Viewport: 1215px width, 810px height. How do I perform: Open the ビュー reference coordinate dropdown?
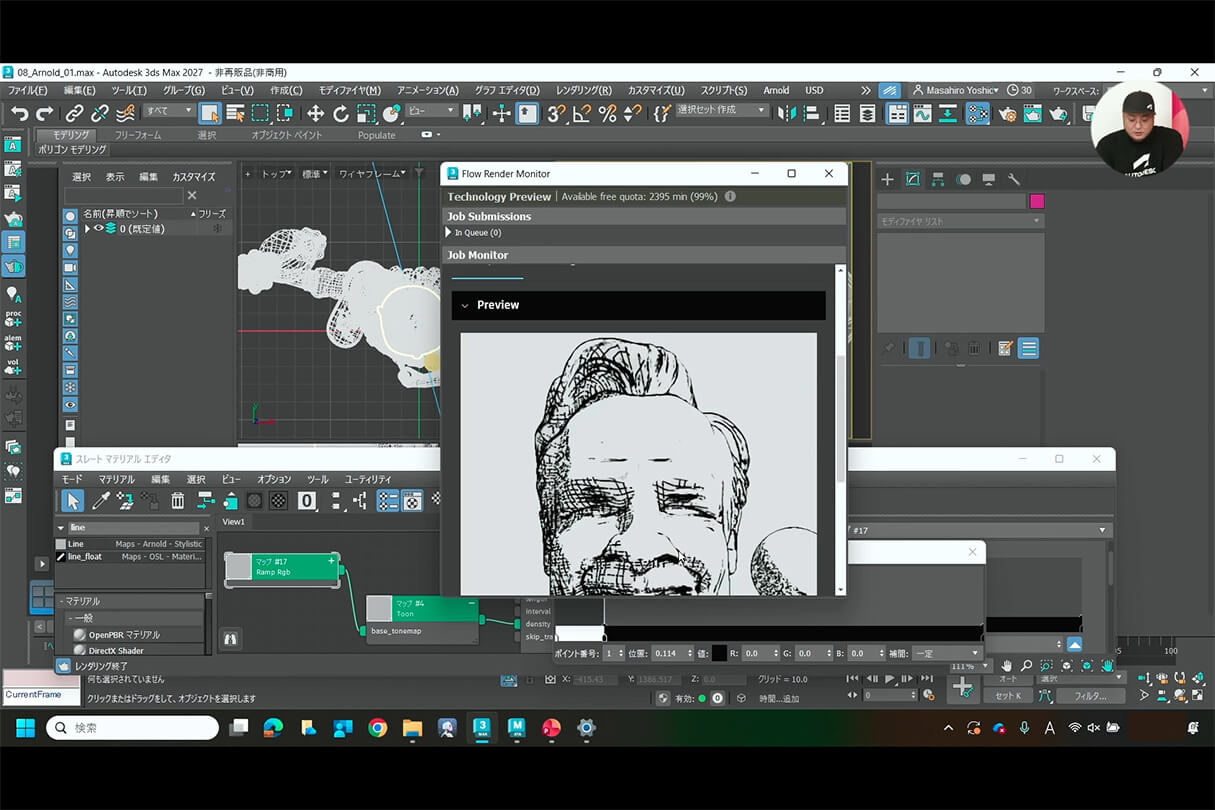[x=431, y=110]
